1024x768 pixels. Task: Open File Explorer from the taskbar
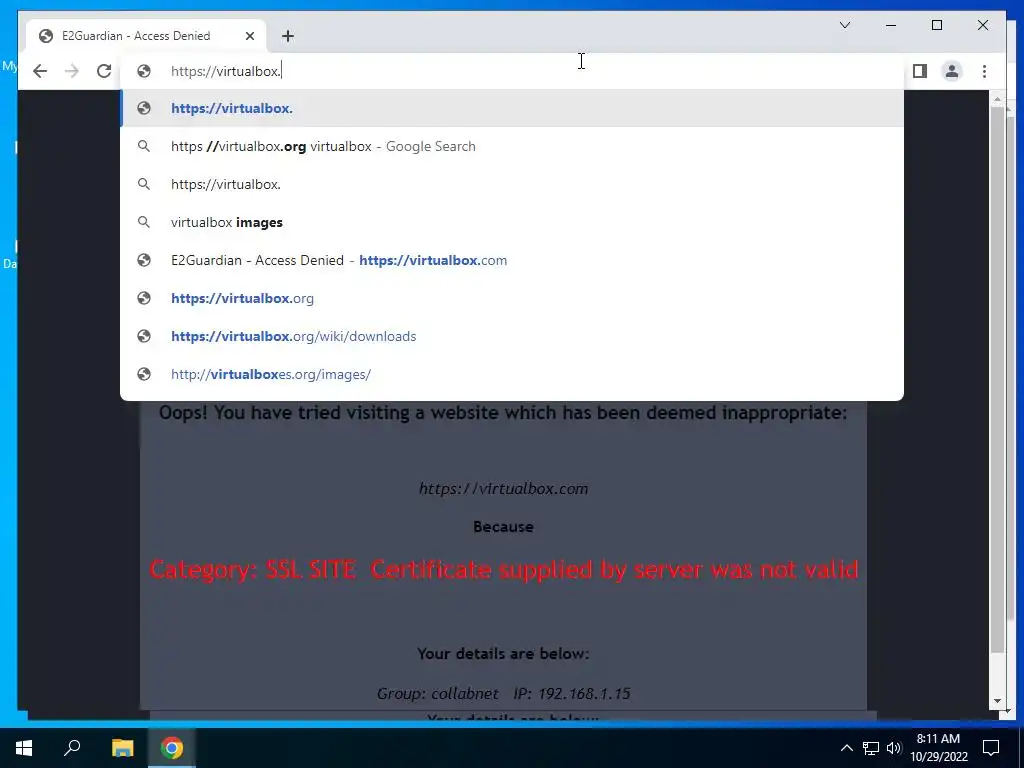pos(122,748)
